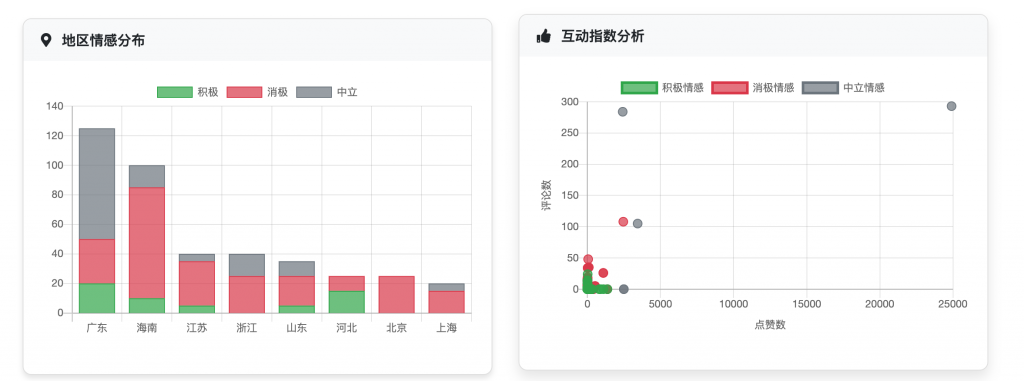The width and height of the screenshot is (1024, 381).
Task: Click the 山东 x-axis label
Action: (x=296, y=328)
